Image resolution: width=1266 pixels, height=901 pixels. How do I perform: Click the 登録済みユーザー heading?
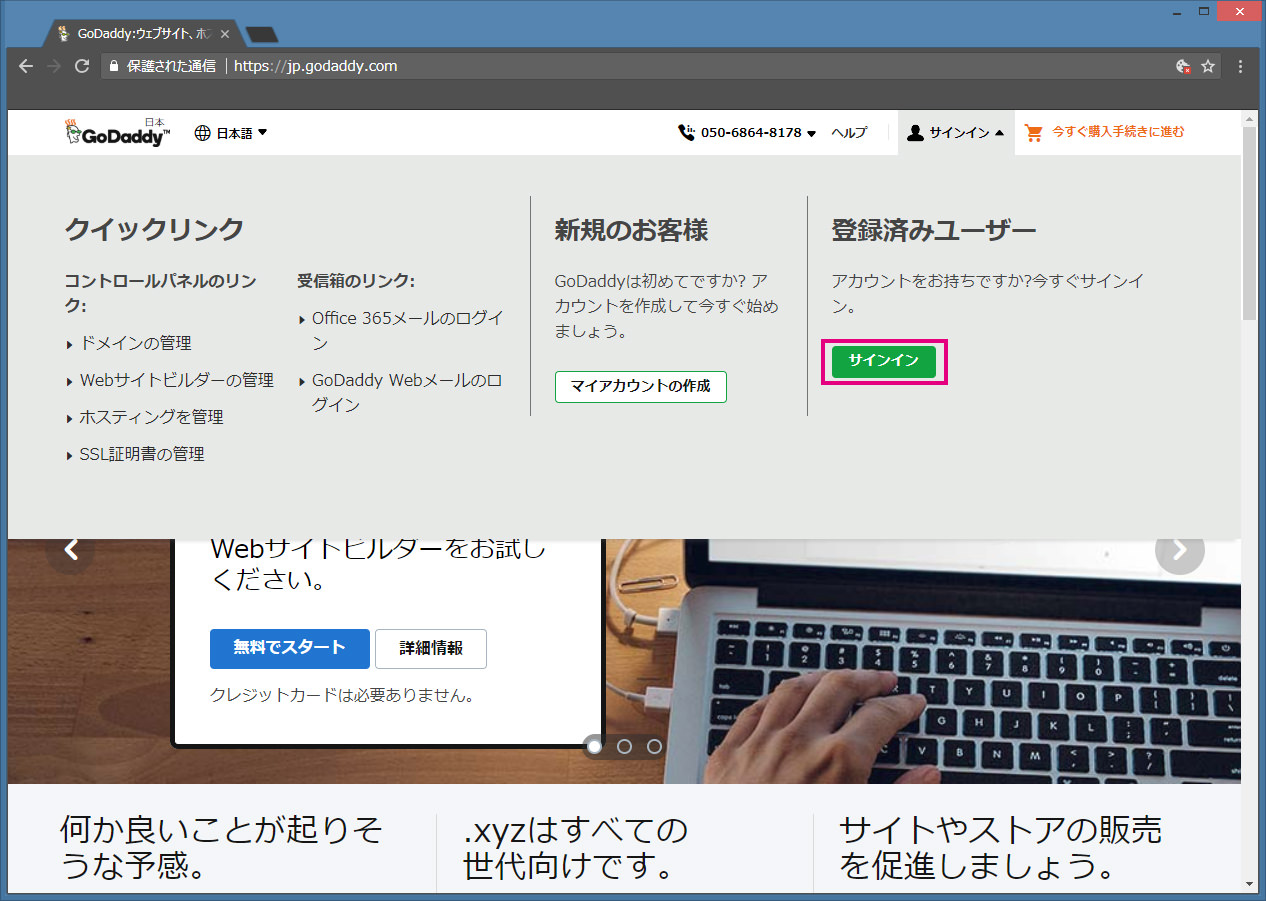point(934,231)
